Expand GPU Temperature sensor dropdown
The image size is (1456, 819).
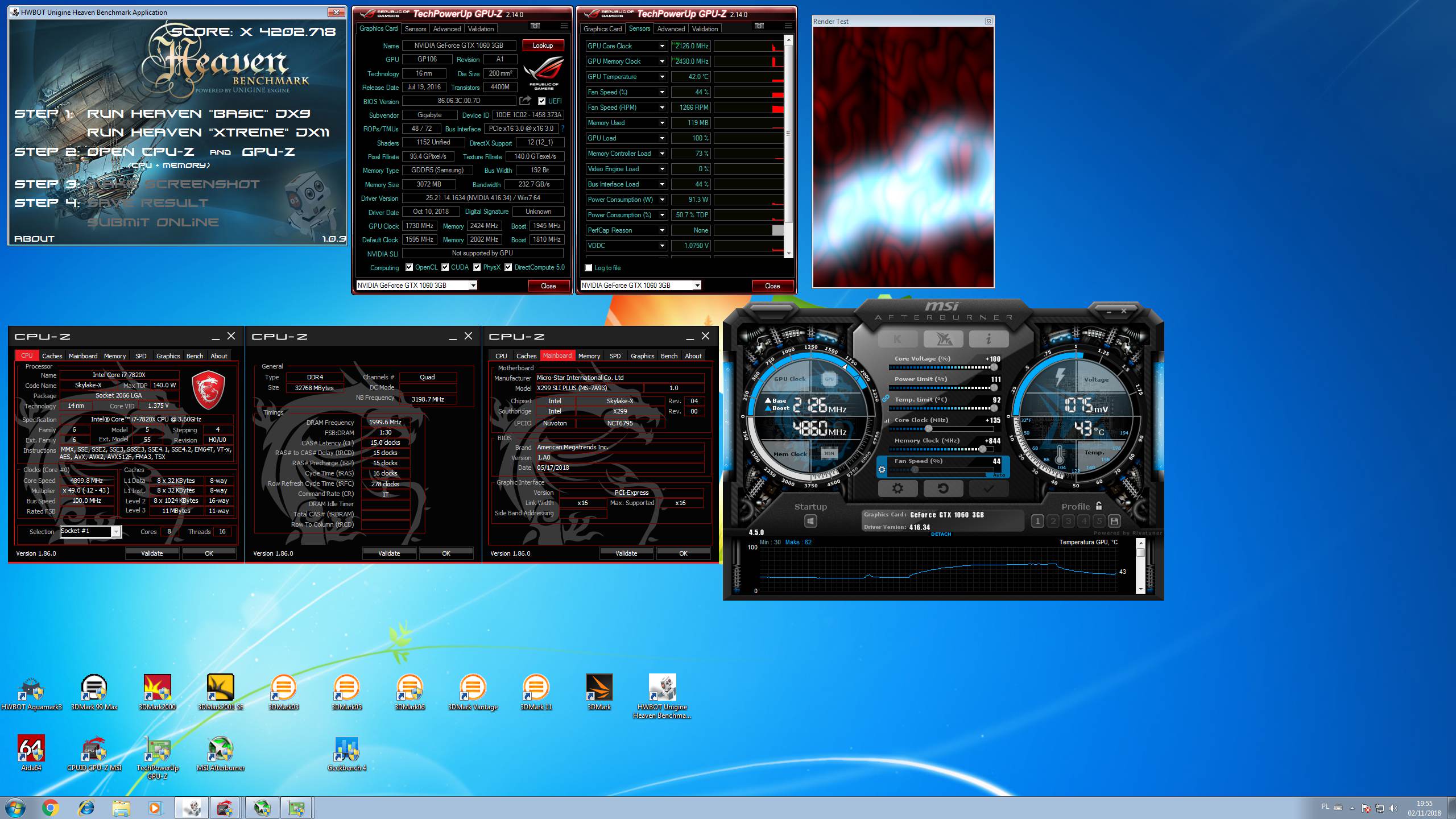click(x=662, y=77)
